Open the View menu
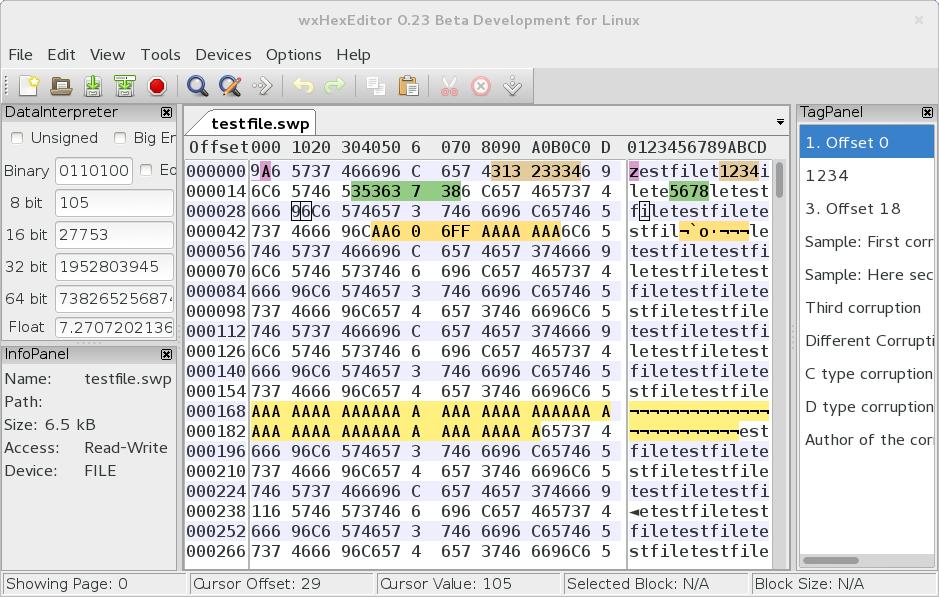 tap(107, 54)
